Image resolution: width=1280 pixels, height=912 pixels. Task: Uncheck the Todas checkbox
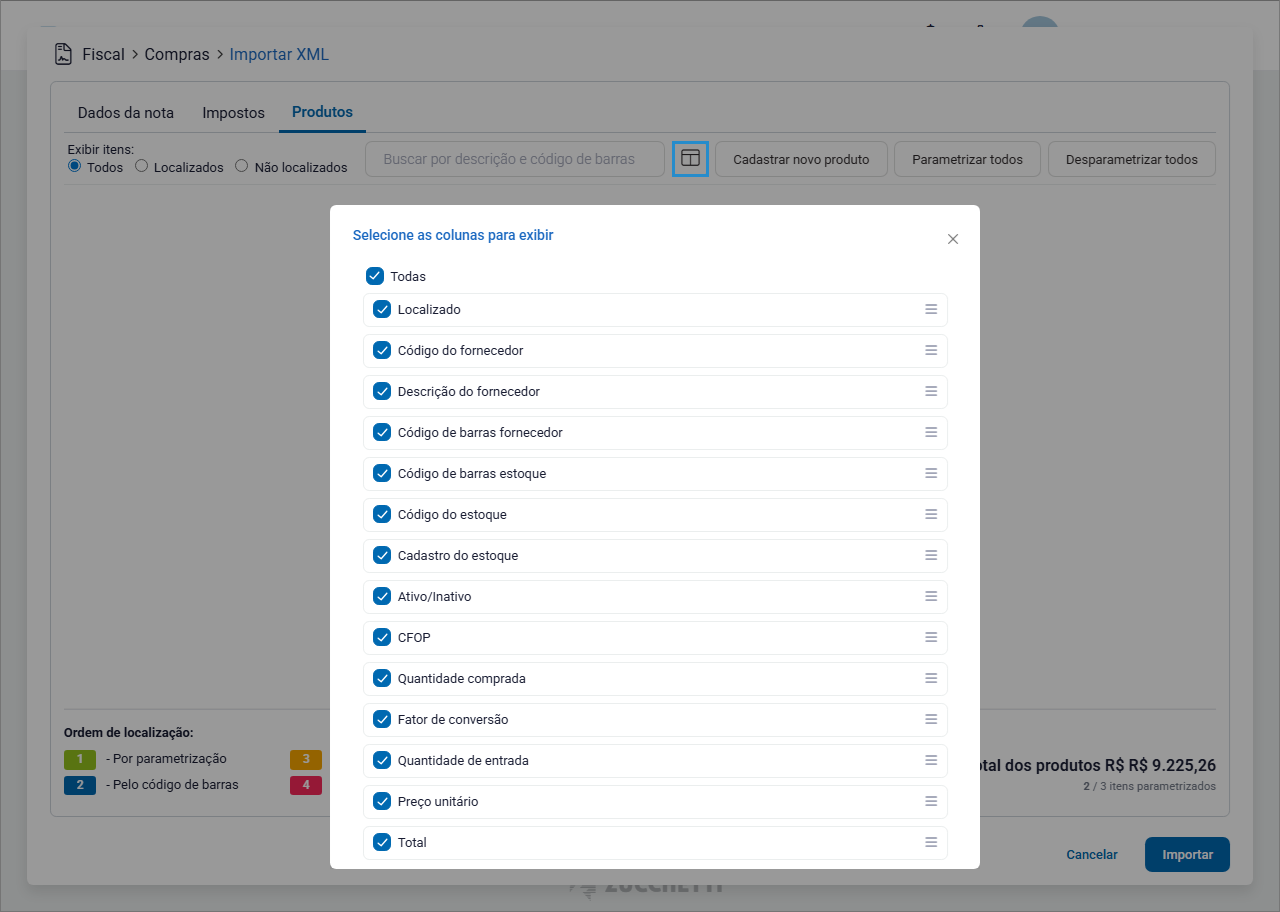click(x=375, y=276)
